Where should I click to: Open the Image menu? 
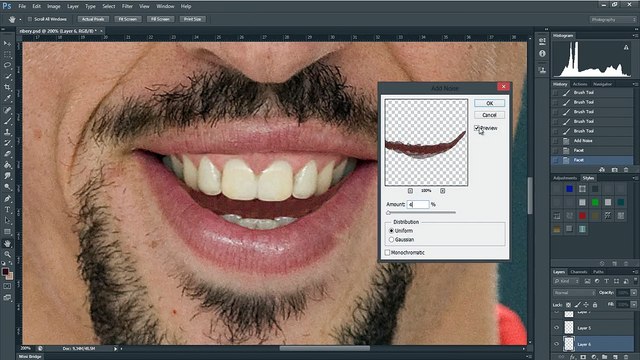click(53, 6)
